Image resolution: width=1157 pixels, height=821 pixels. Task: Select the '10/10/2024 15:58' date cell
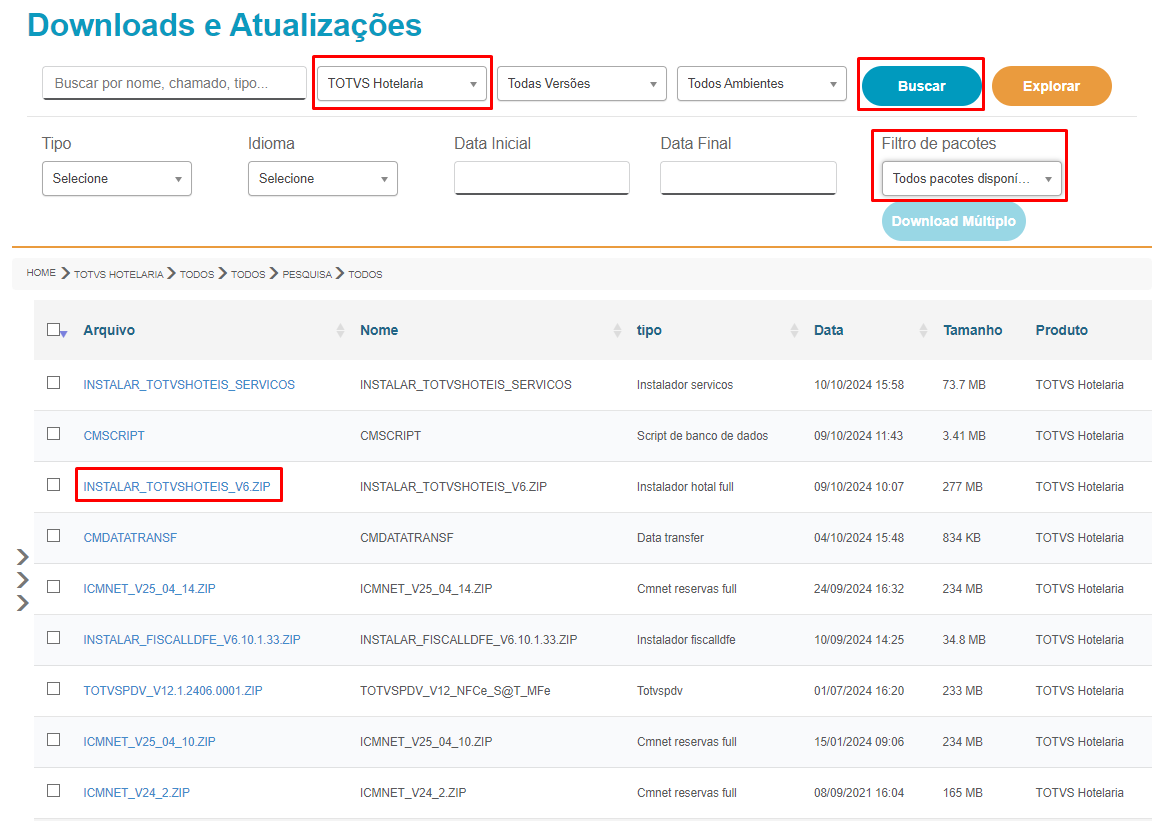[x=859, y=385]
